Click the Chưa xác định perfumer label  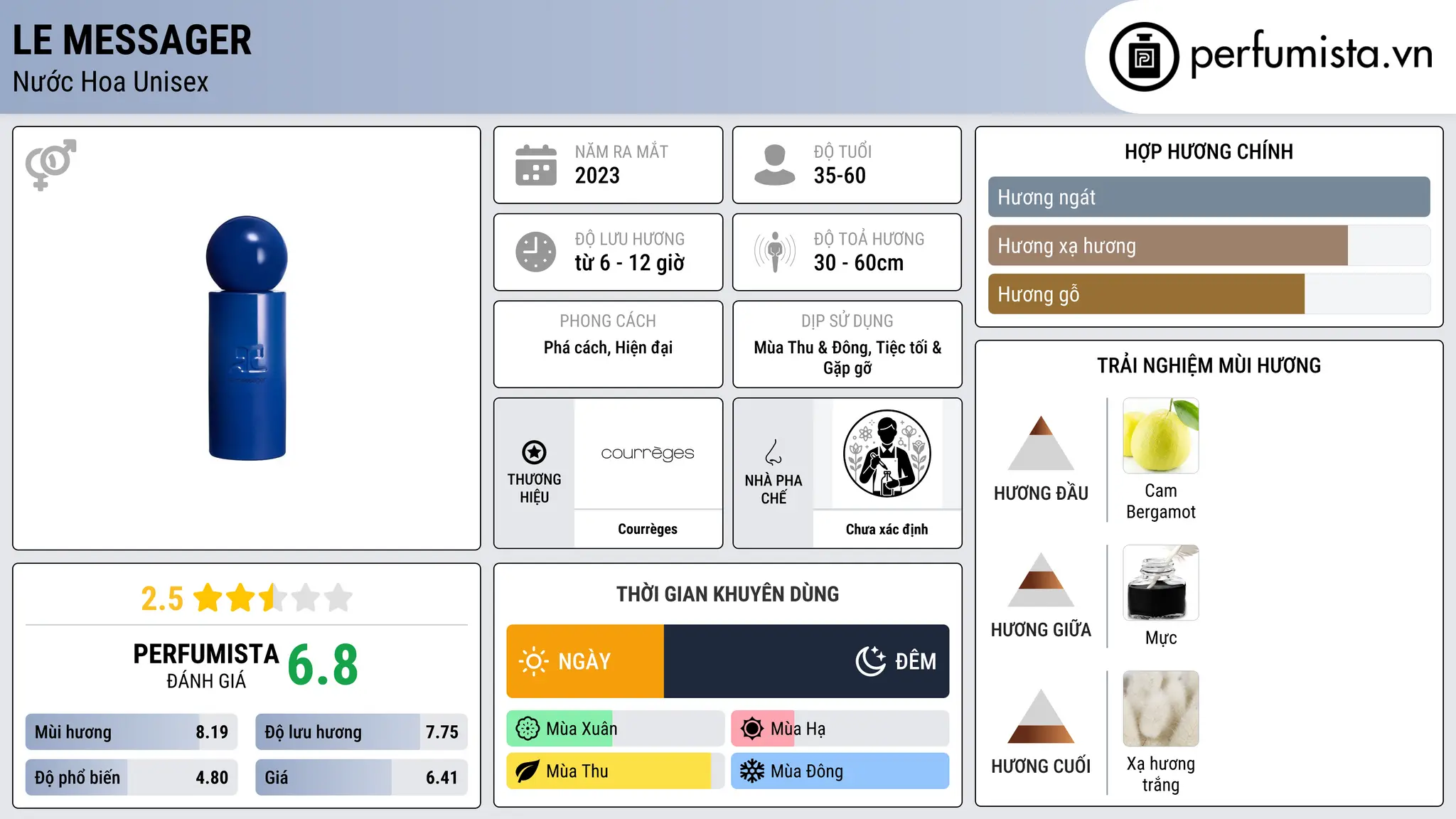tap(887, 529)
